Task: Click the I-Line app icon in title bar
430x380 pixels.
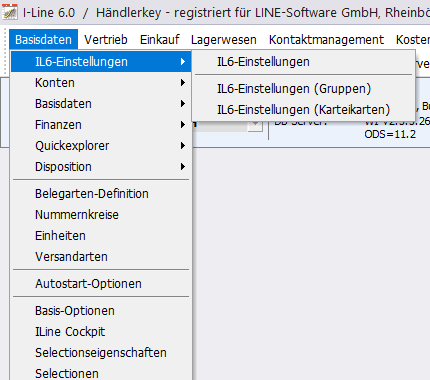Action: click(9, 12)
